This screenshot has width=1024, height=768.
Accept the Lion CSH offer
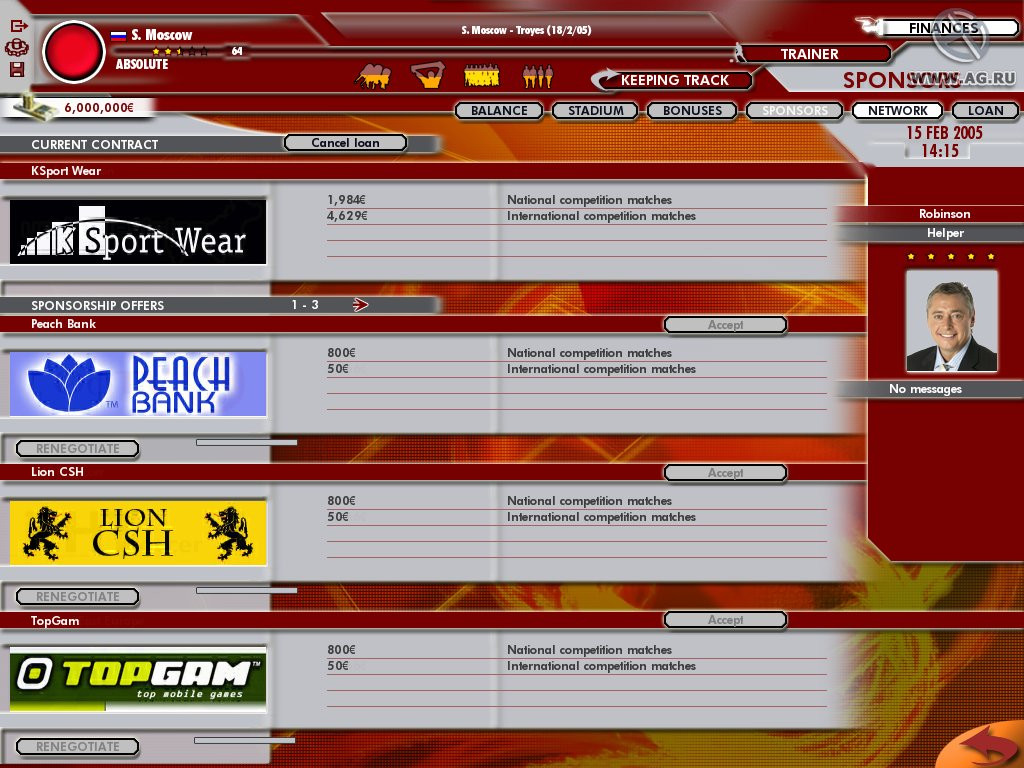coord(726,473)
